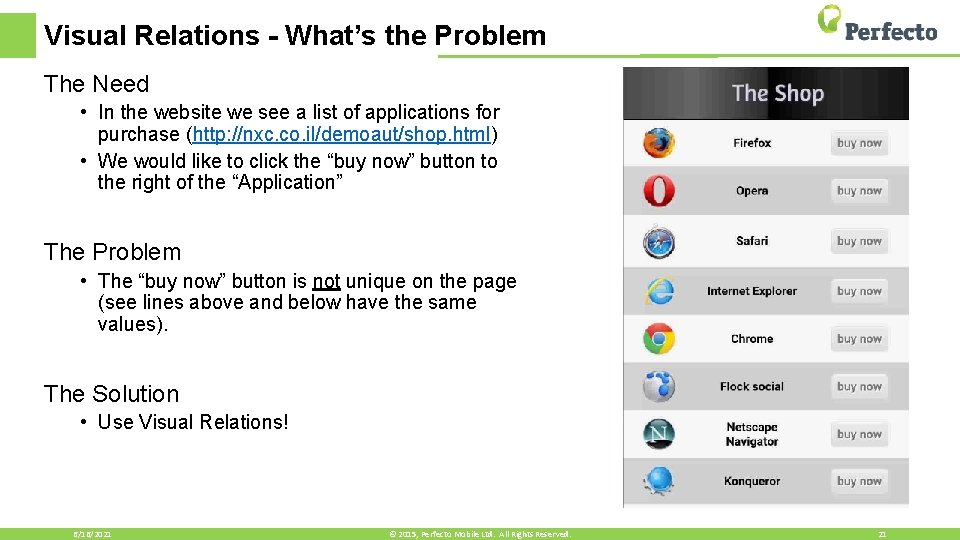Click the Perfecto logo
Image resolution: width=960 pixels, height=540 pixels.
click(x=877, y=23)
